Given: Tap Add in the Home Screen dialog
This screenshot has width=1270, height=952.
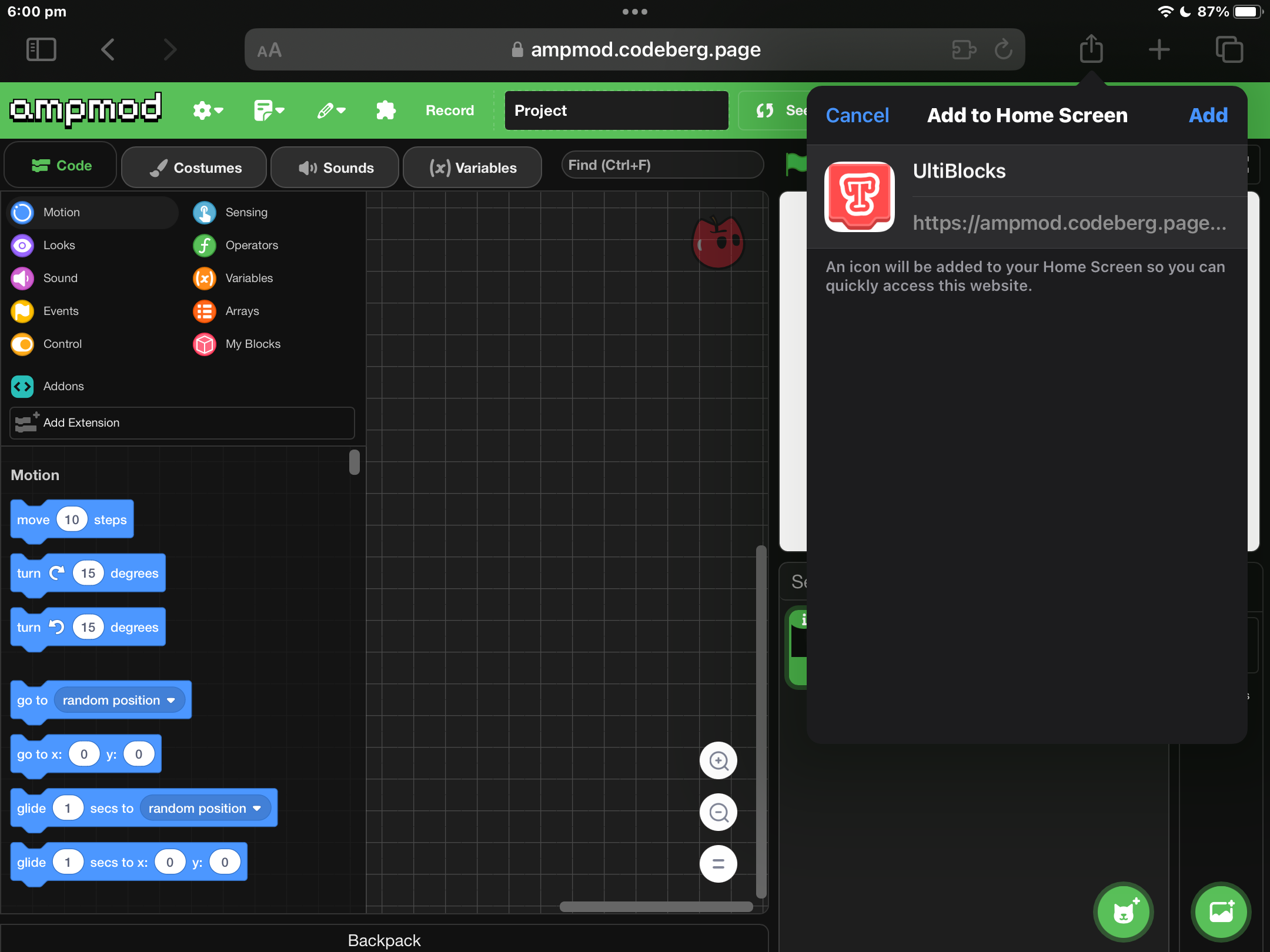Looking at the screenshot, I should point(1208,115).
